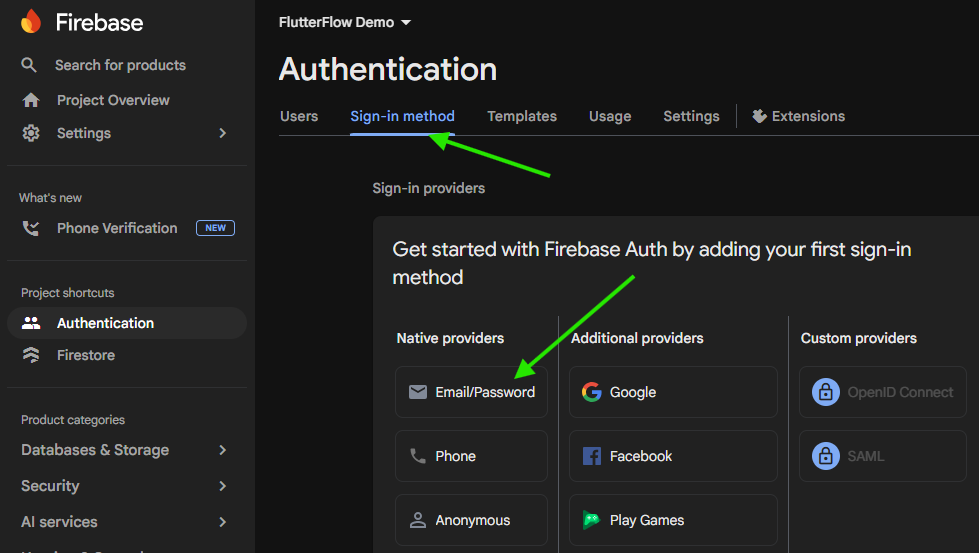Click the 'Product categories' label
The height and width of the screenshot is (553, 979).
[73, 420]
